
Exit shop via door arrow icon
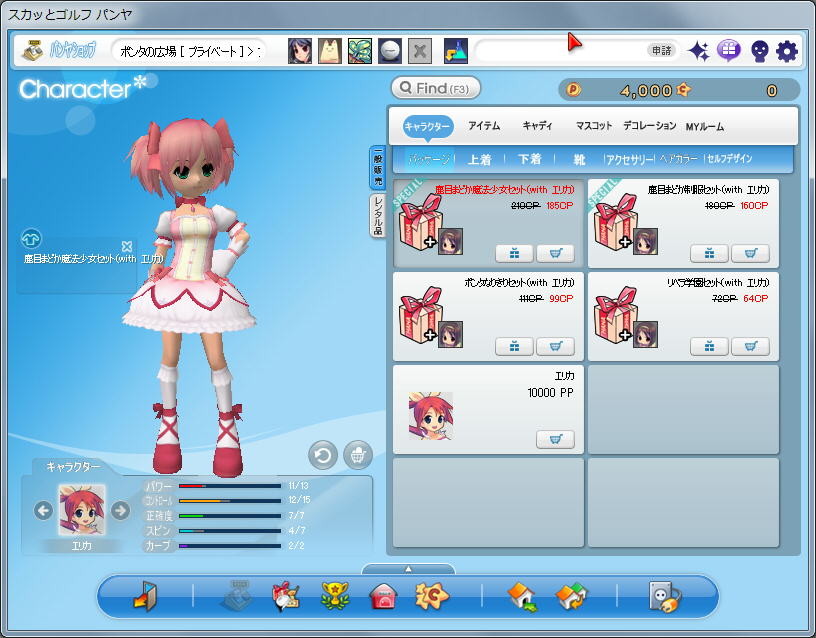click(145, 596)
